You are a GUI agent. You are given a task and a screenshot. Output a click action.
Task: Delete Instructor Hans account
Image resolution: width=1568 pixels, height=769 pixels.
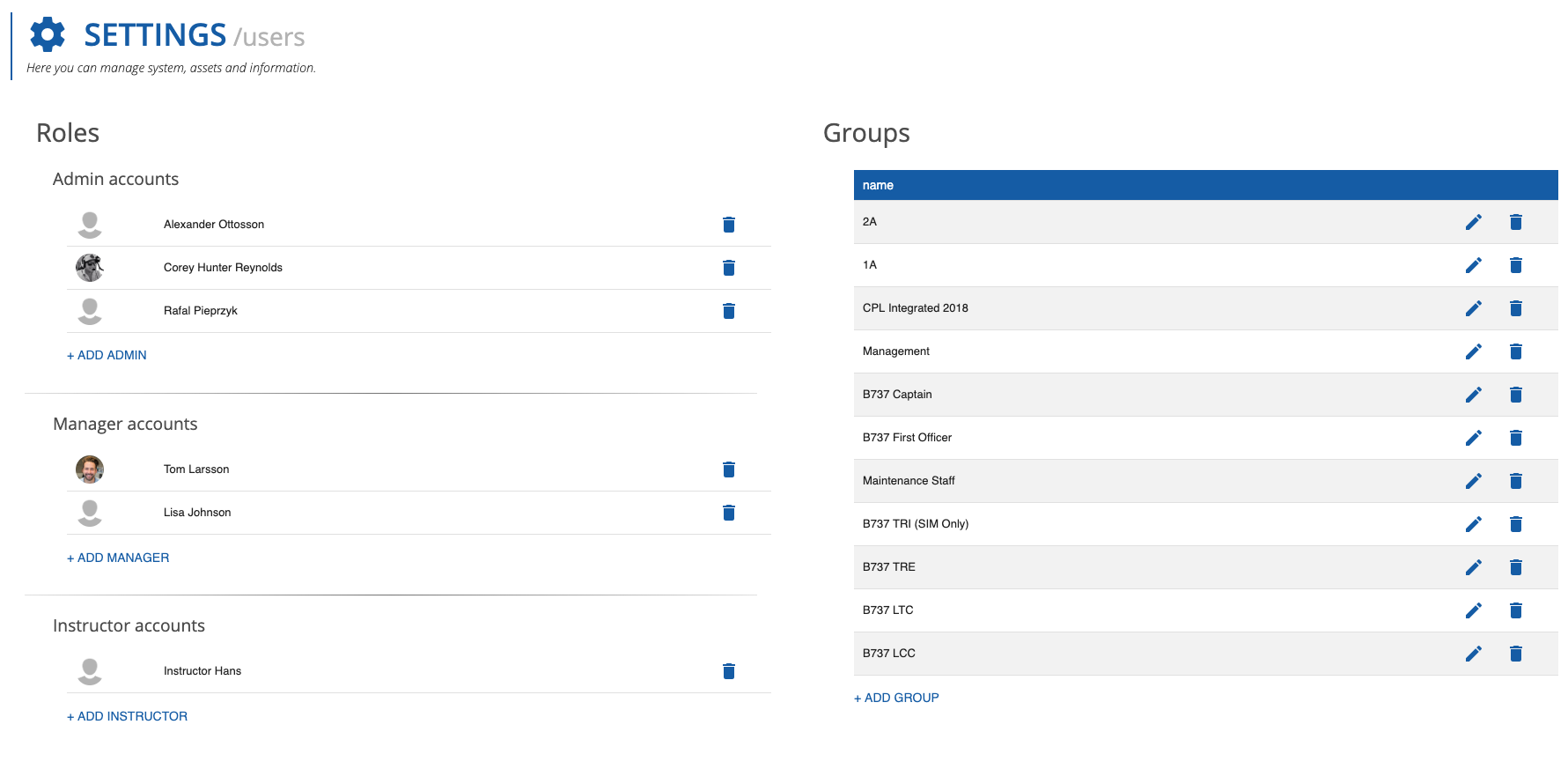[729, 671]
